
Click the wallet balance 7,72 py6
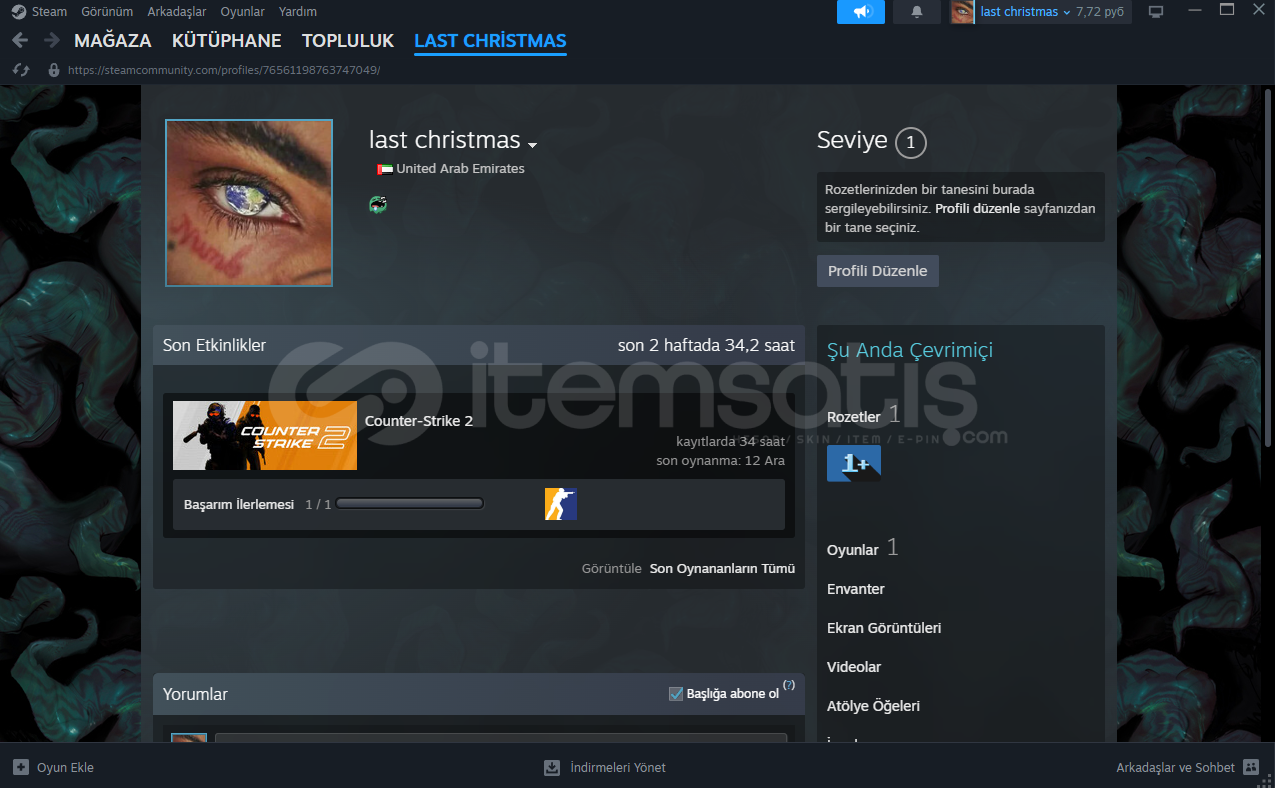point(1100,12)
